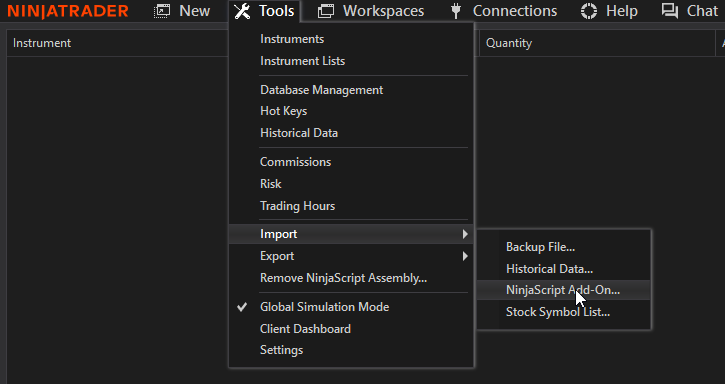This screenshot has width=725, height=384.
Task: Select the Import menu entry
Action: click(x=351, y=234)
